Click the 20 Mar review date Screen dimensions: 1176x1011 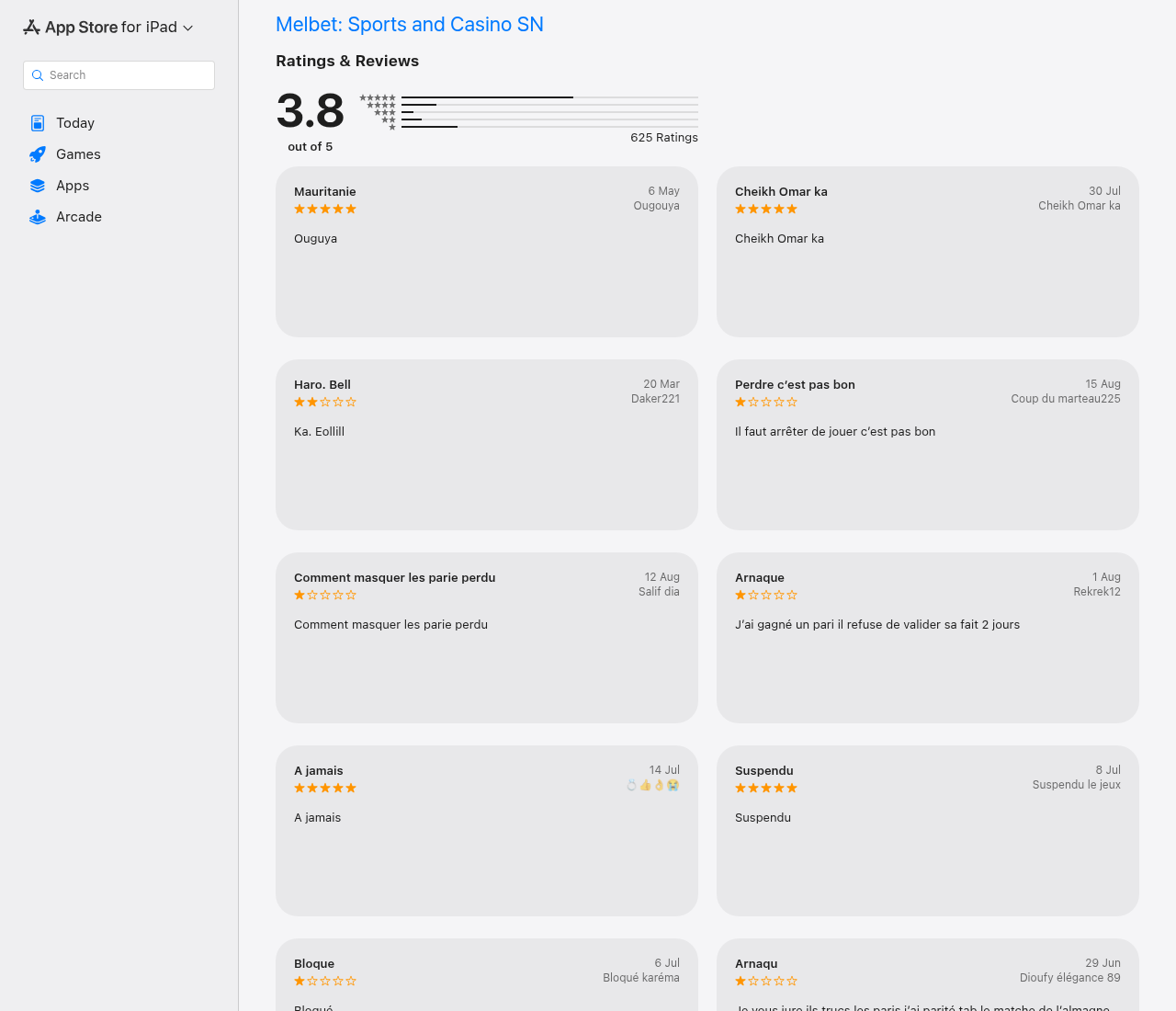click(661, 384)
